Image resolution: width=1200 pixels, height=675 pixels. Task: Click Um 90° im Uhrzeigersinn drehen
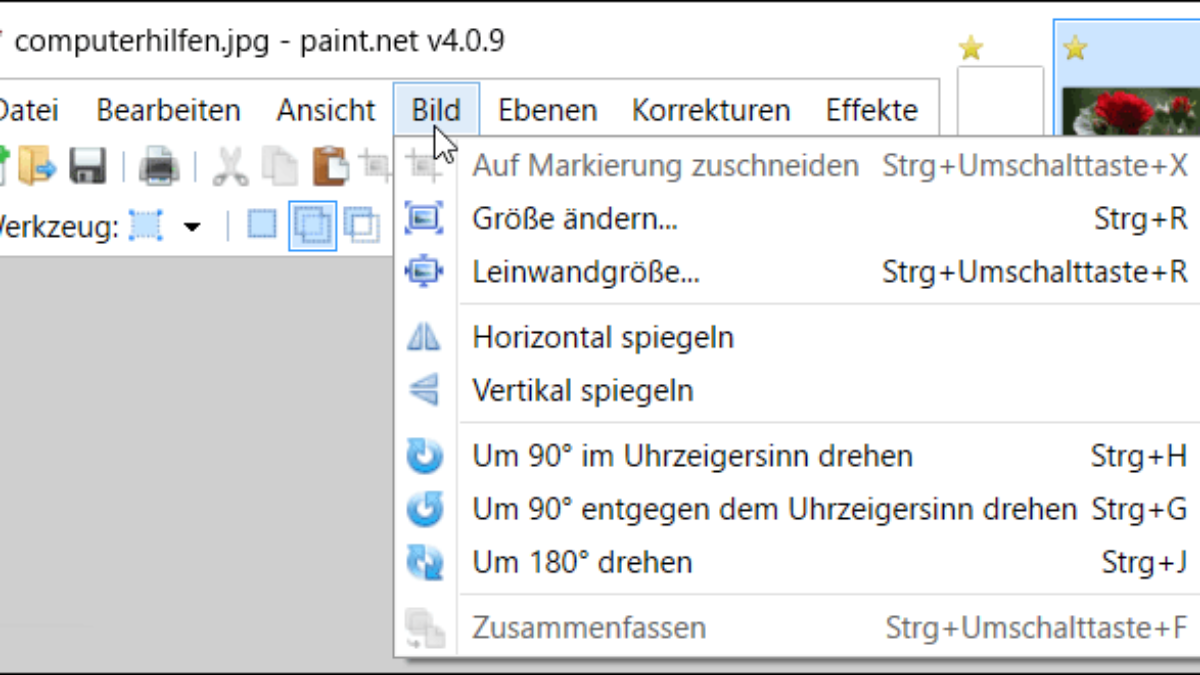click(x=796, y=457)
